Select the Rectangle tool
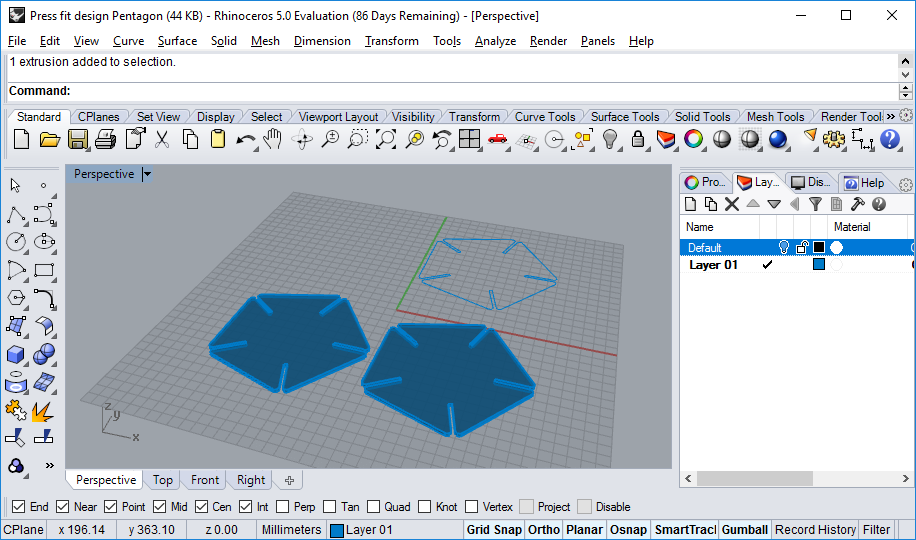This screenshot has height=540, width=916. [x=44, y=270]
